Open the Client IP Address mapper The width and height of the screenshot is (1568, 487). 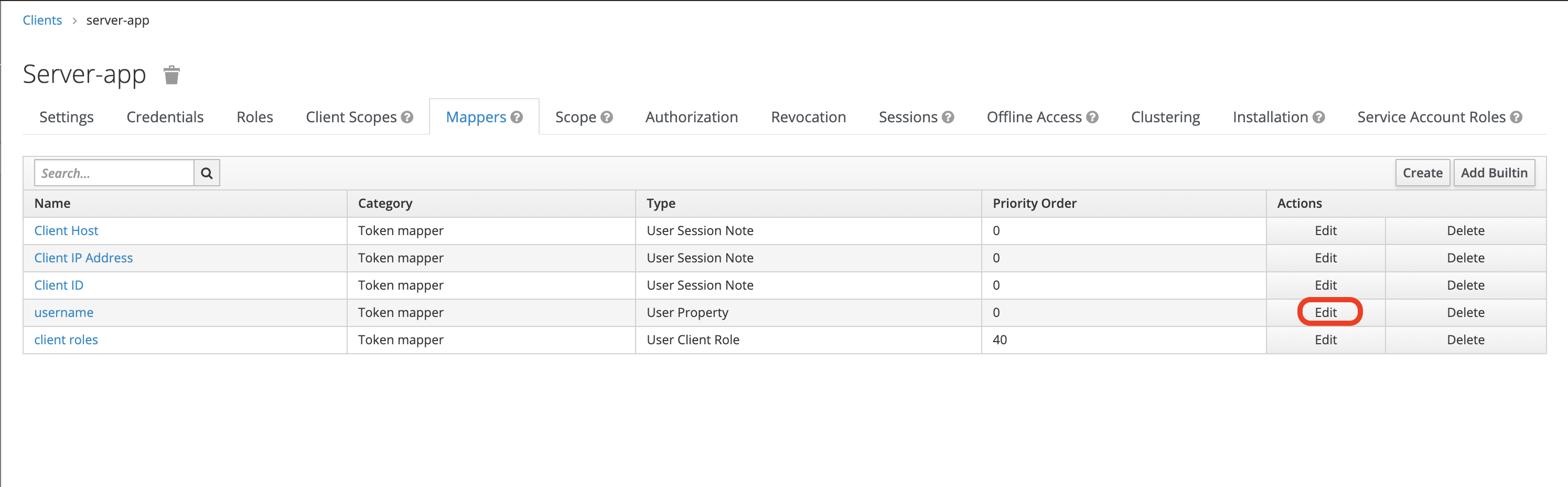click(x=83, y=258)
